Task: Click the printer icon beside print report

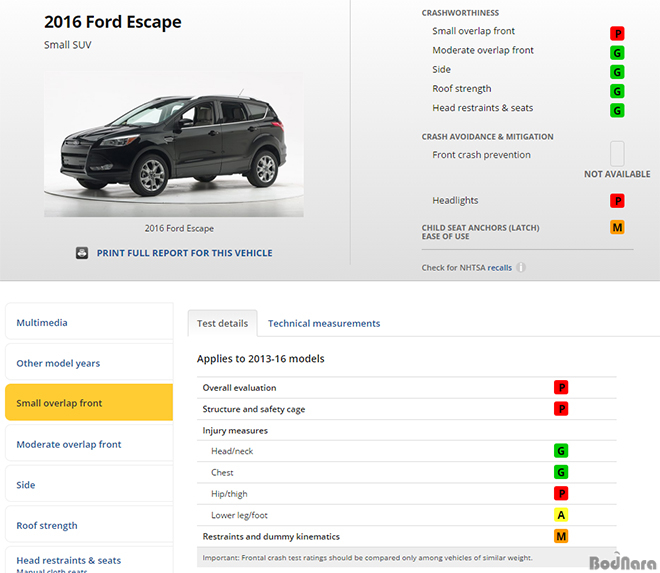Action: pos(82,253)
